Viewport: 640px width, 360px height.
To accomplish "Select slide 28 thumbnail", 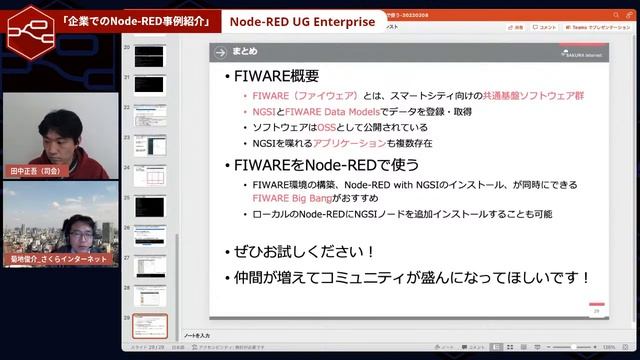I will tap(150, 297).
